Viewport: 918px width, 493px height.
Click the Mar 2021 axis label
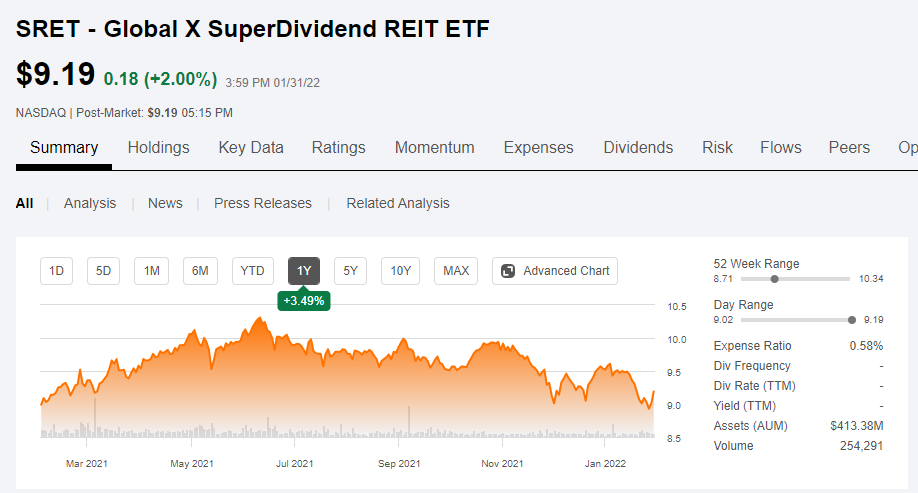[x=87, y=464]
